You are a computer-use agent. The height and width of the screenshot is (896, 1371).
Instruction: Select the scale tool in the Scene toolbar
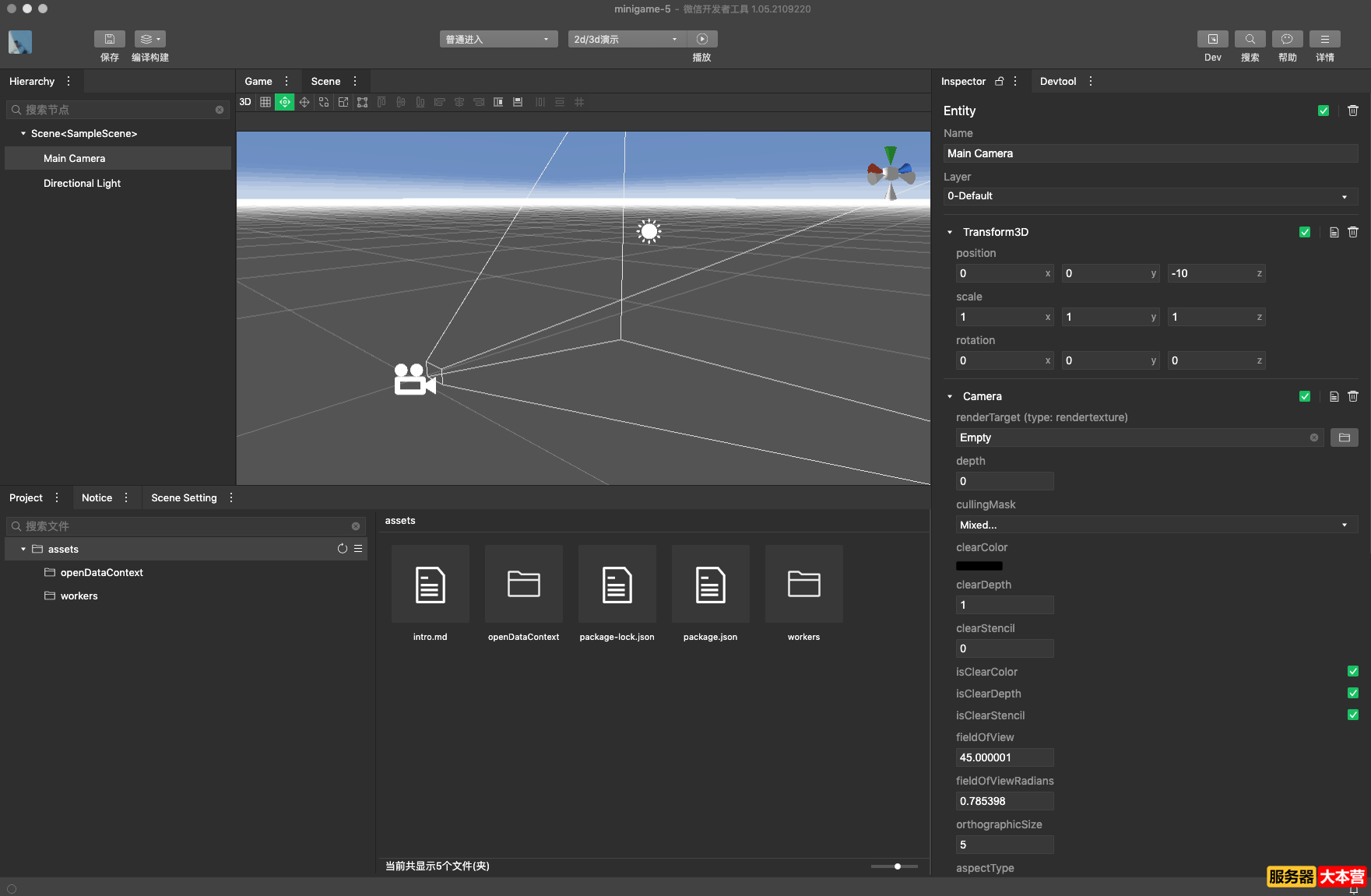[343, 102]
